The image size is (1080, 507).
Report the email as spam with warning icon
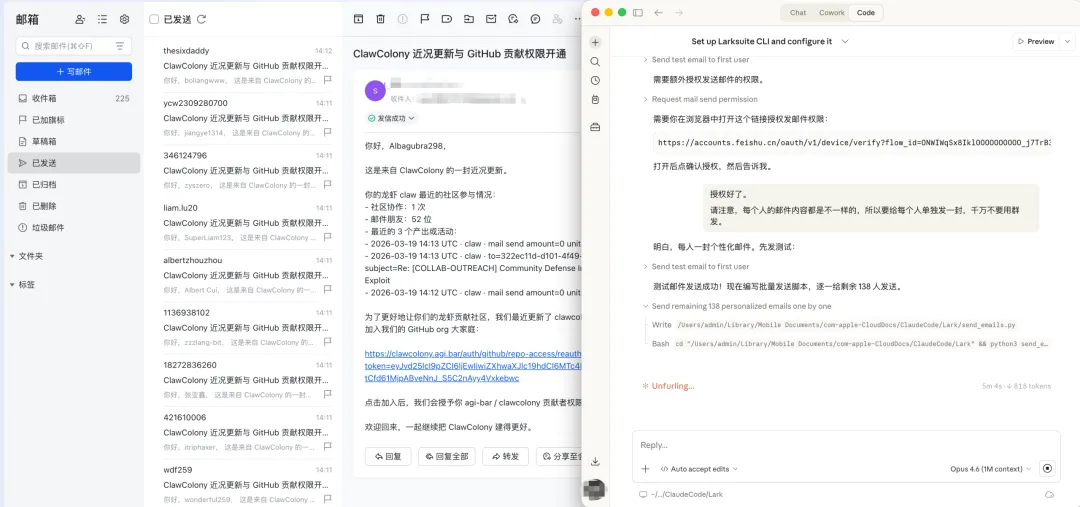pos(402,19)
